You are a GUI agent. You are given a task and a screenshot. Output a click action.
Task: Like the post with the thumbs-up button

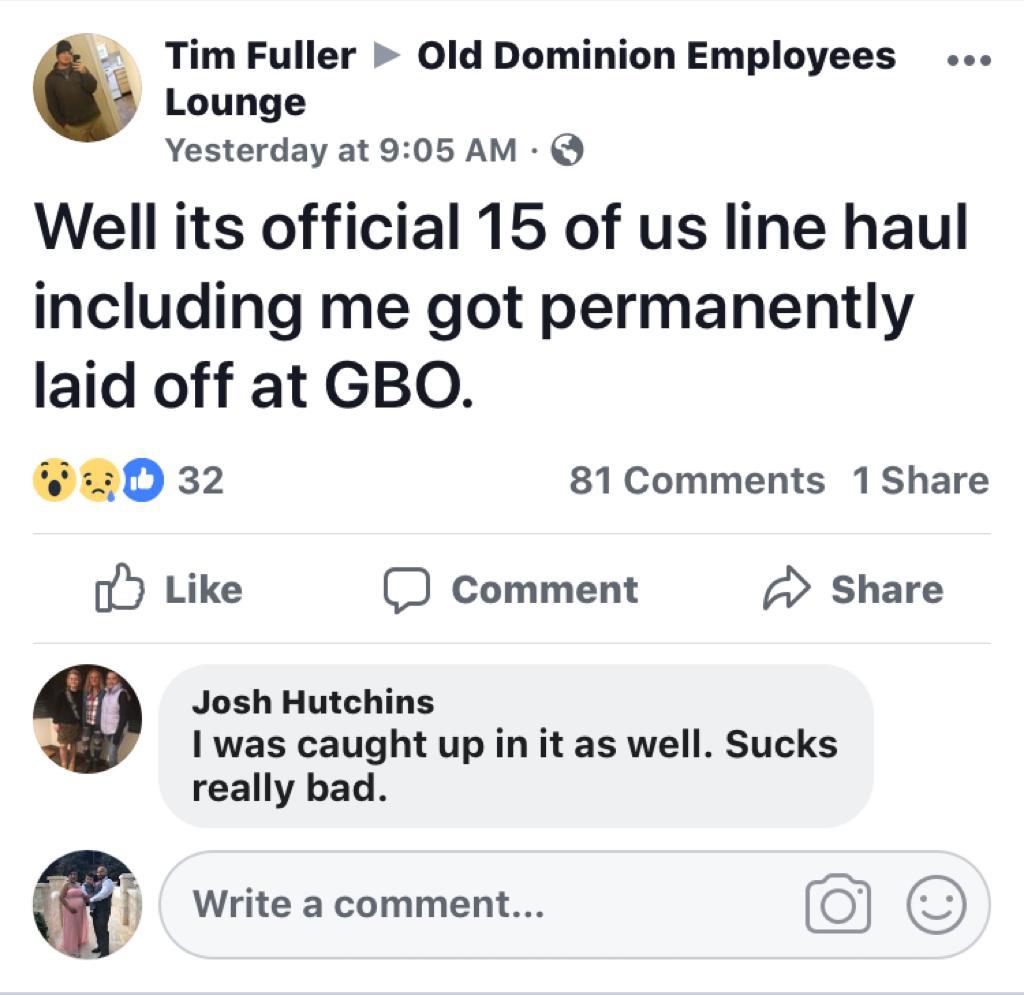(168, 589)
